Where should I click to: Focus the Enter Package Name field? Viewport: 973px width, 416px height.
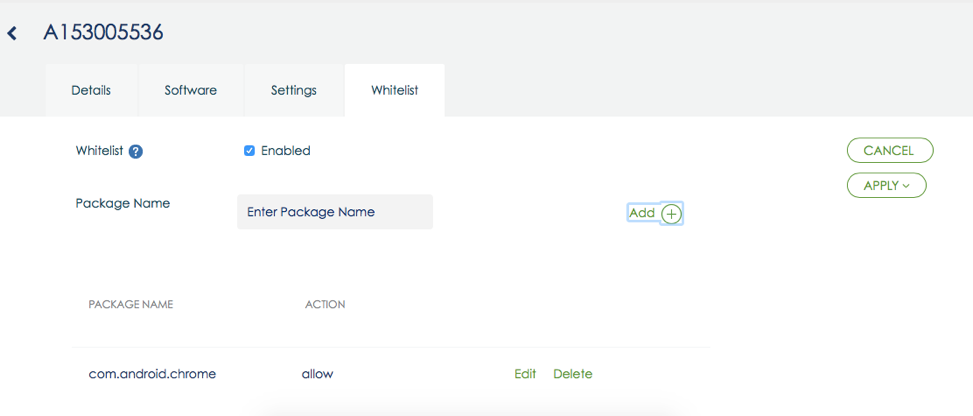335,212
